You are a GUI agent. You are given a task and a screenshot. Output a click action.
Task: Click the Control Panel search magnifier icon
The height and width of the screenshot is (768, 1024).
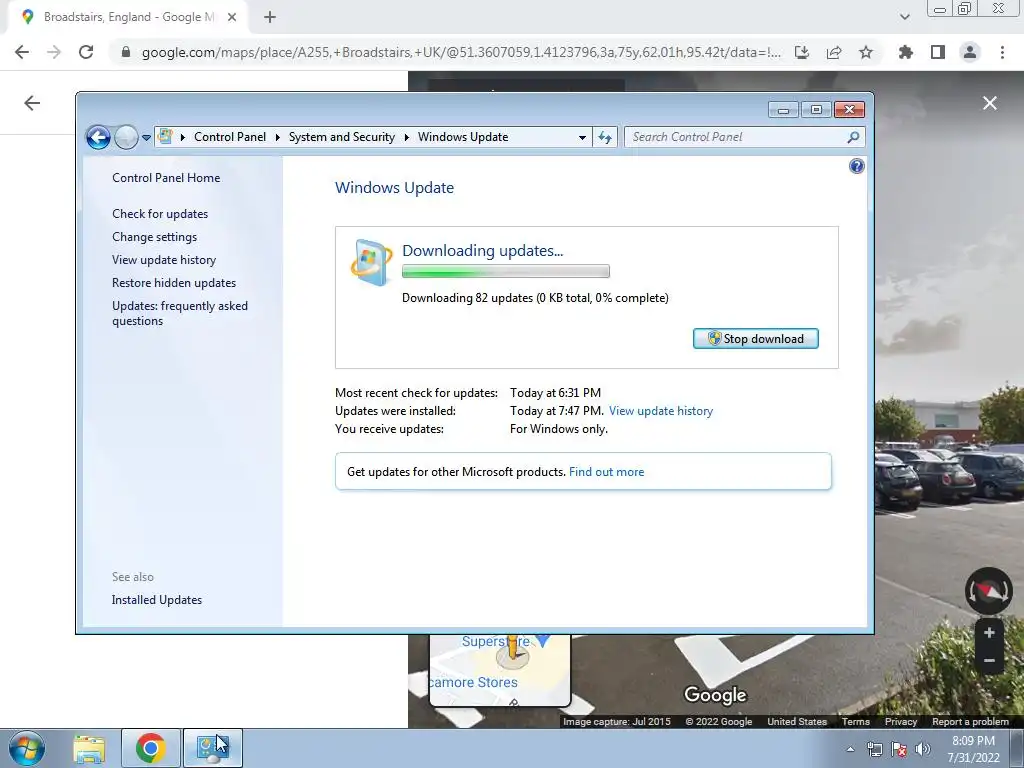coord(853,137)
